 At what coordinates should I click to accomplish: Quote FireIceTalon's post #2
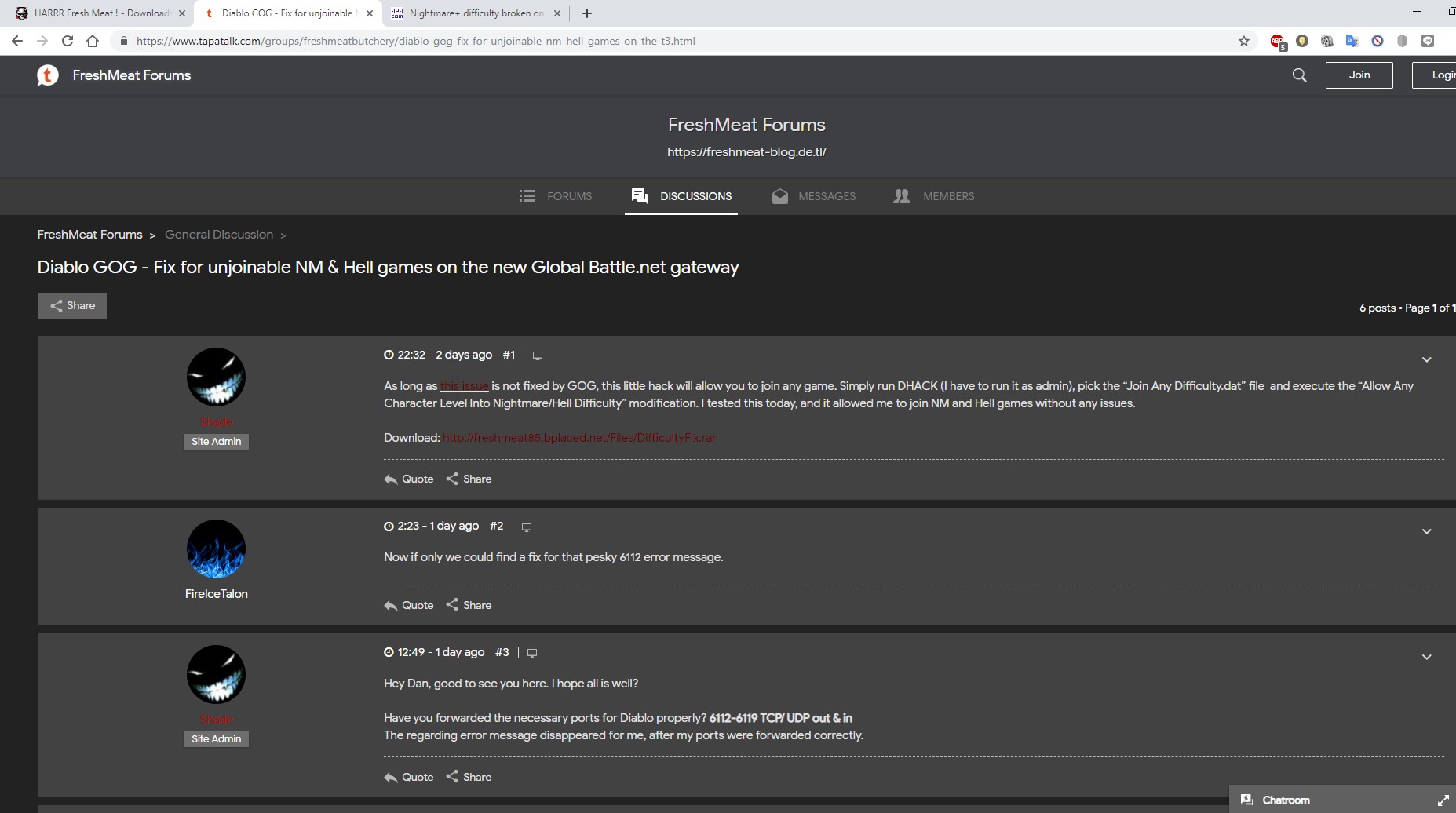click(x=409, y=605)
